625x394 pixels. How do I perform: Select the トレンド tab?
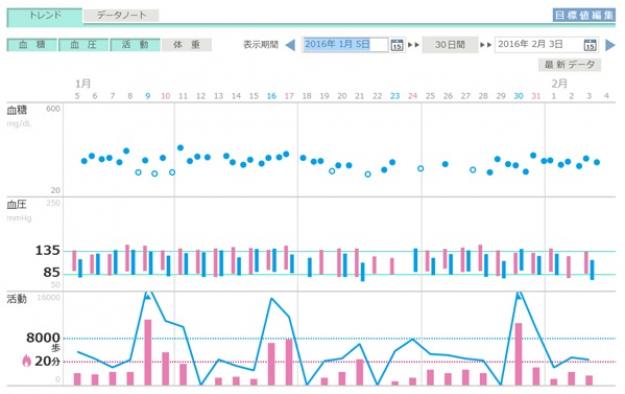[x=45, y=16]
